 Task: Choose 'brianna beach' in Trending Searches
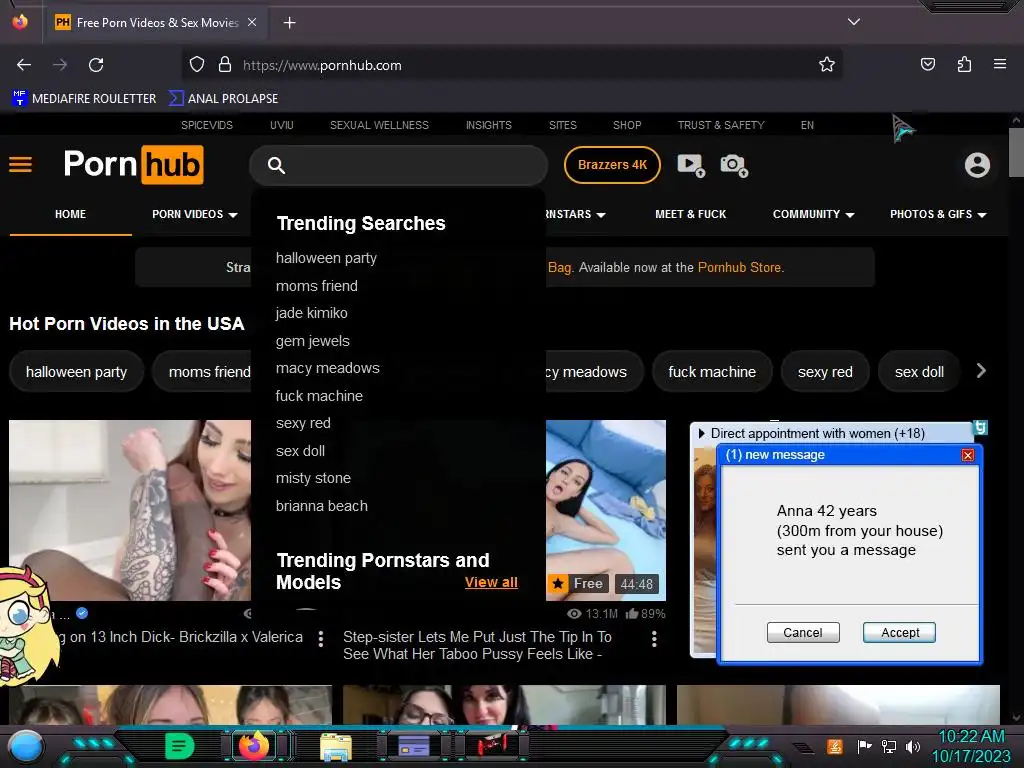[x=321, y=506]
